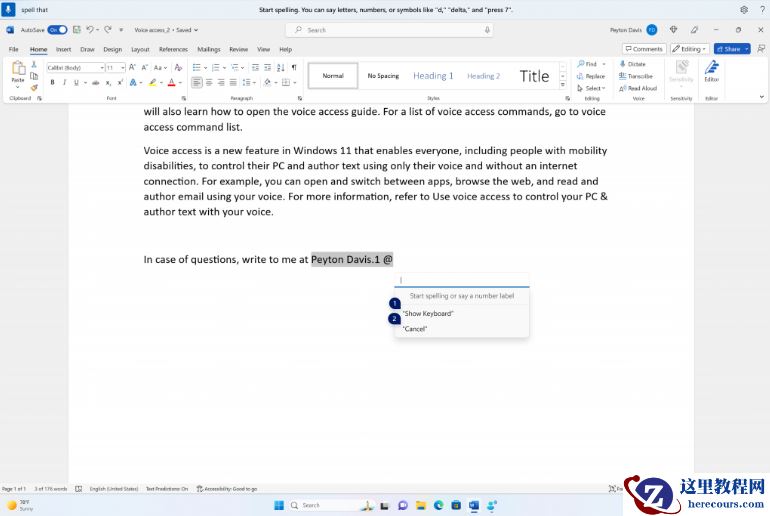Open the Change Case dropdown

[160, 67]
